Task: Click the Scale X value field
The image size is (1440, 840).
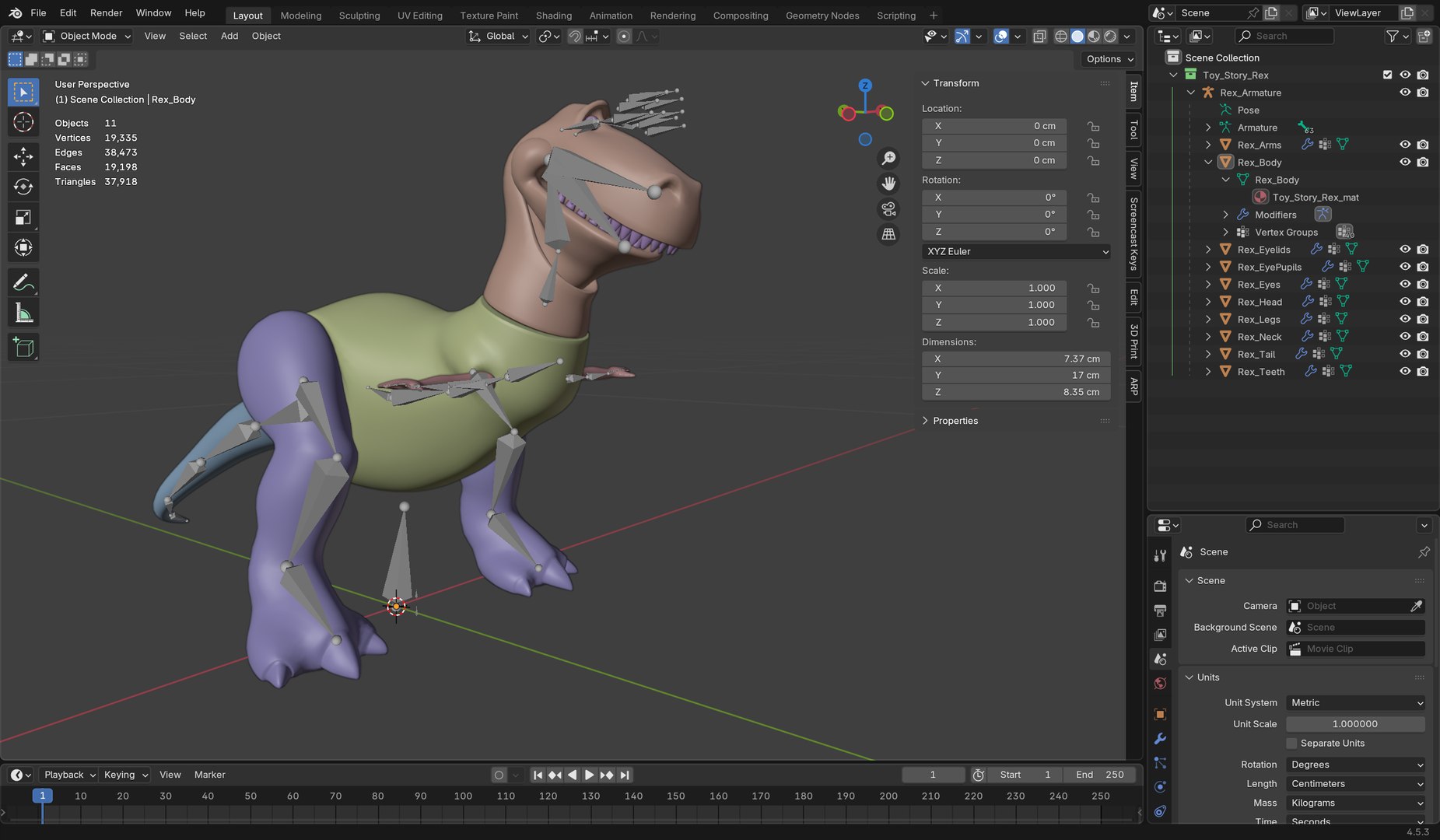Action: point(995,288)
